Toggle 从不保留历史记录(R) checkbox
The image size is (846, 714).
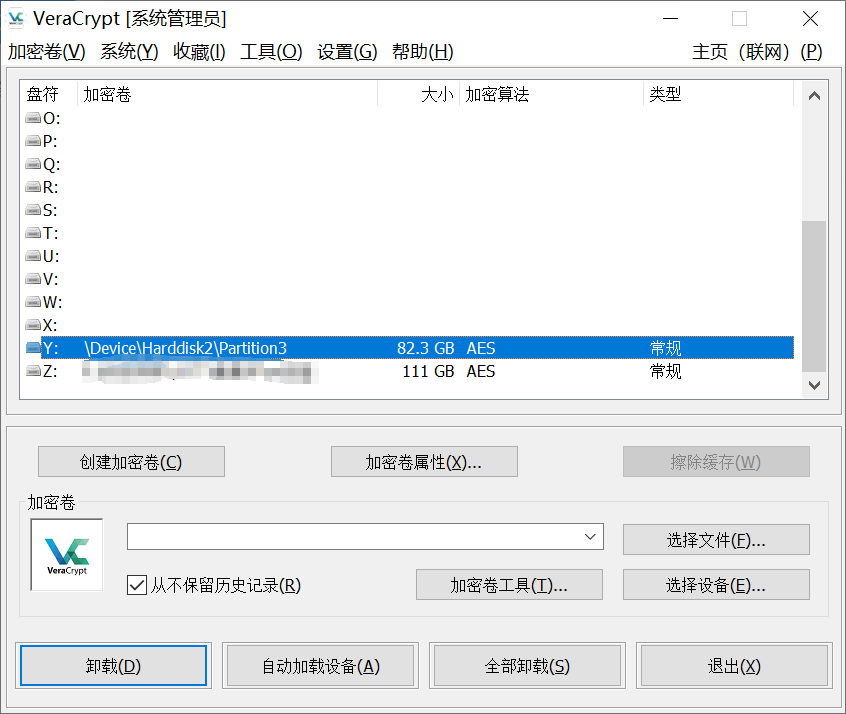[137, 585]
